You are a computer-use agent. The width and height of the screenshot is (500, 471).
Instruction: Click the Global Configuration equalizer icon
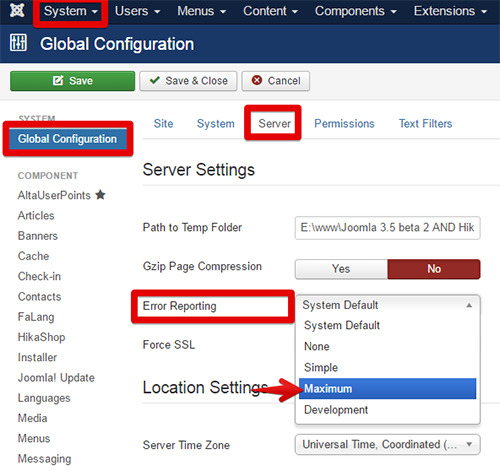[x=18, y=43]
